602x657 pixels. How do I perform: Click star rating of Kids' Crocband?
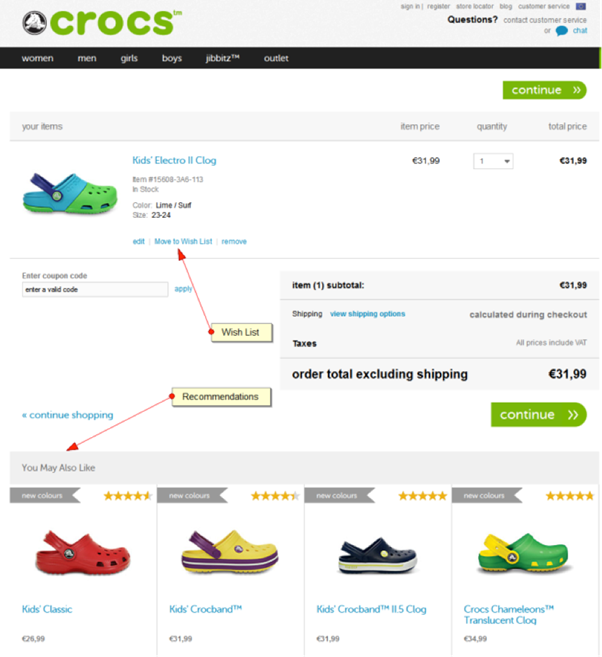point(275,496)
